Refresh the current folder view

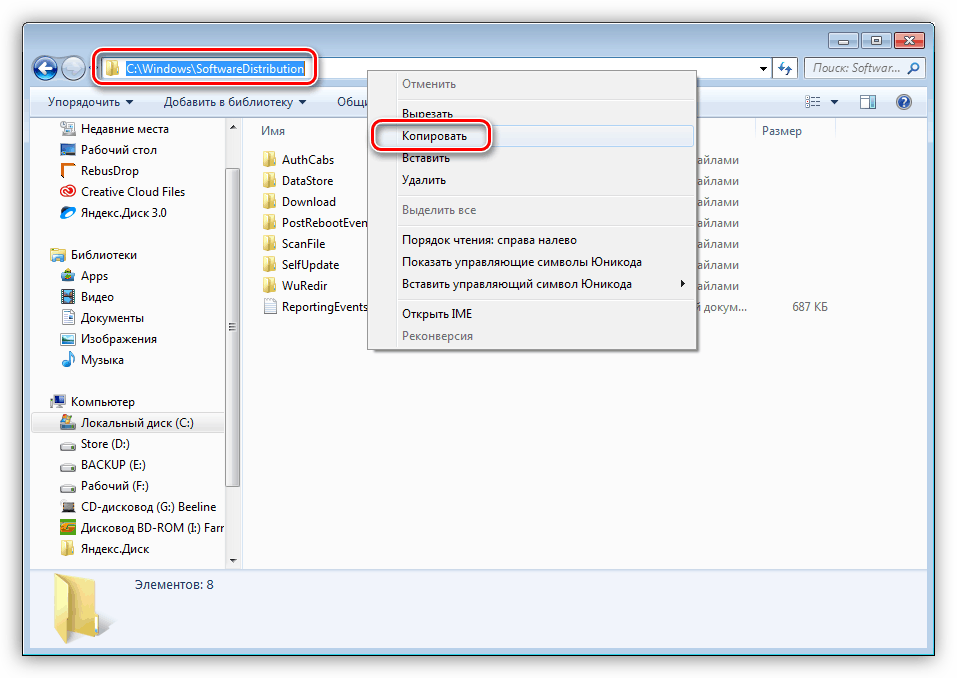pyautogui.click(x=786, y=68)
